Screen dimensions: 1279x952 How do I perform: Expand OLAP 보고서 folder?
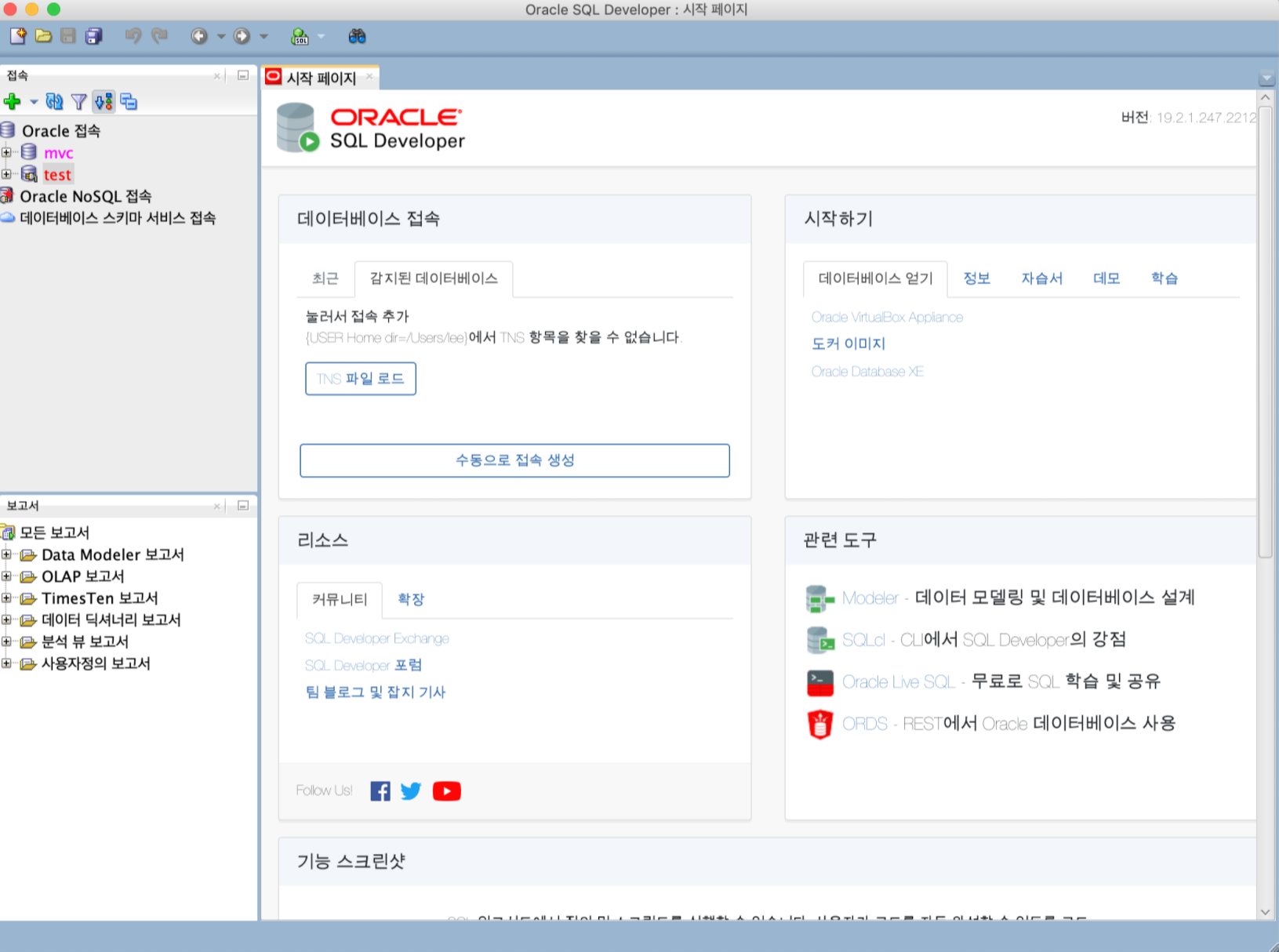[x=6, y=576]
